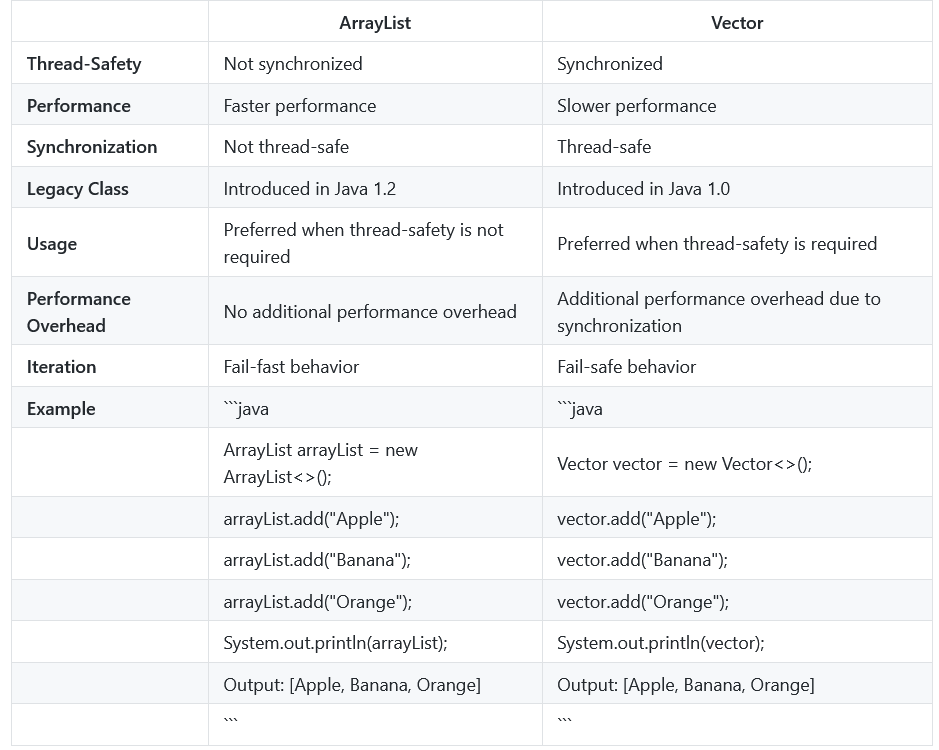Click the Legacy Class row label
Viewport: 939px width, 750px height.
click(77, 189)
